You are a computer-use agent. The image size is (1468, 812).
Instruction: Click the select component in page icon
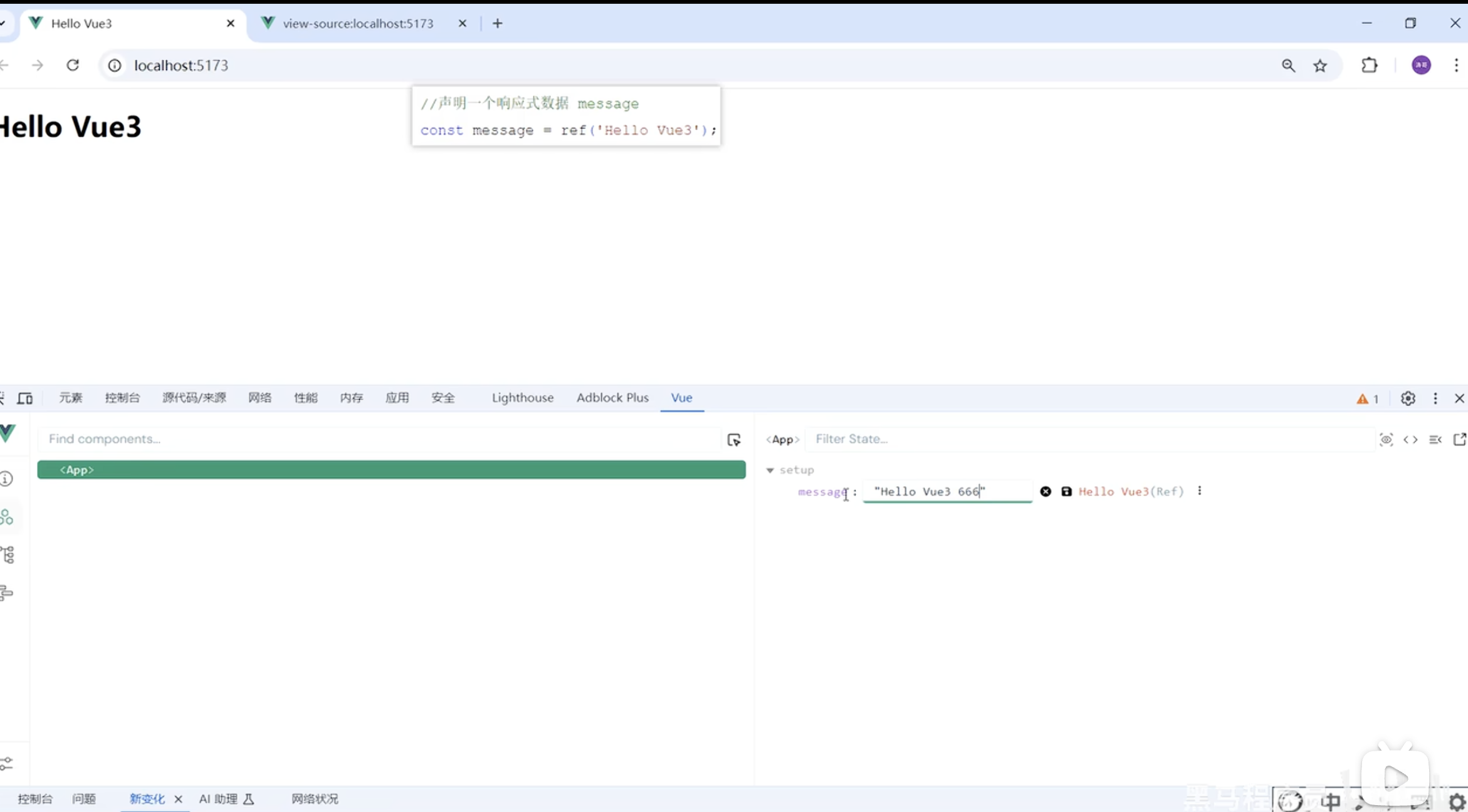(734, 440)
